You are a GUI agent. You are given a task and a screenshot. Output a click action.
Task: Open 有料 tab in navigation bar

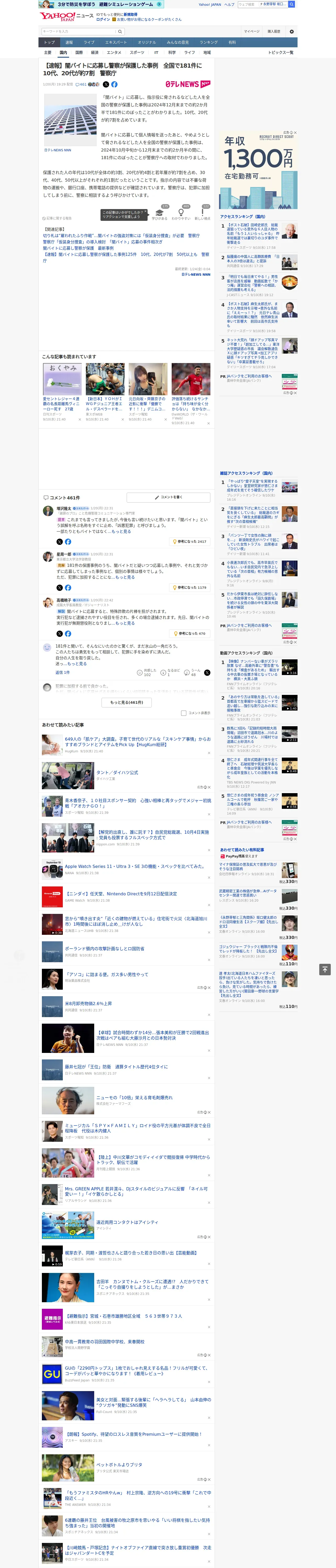pyautogui.click(x=232, y=43)
